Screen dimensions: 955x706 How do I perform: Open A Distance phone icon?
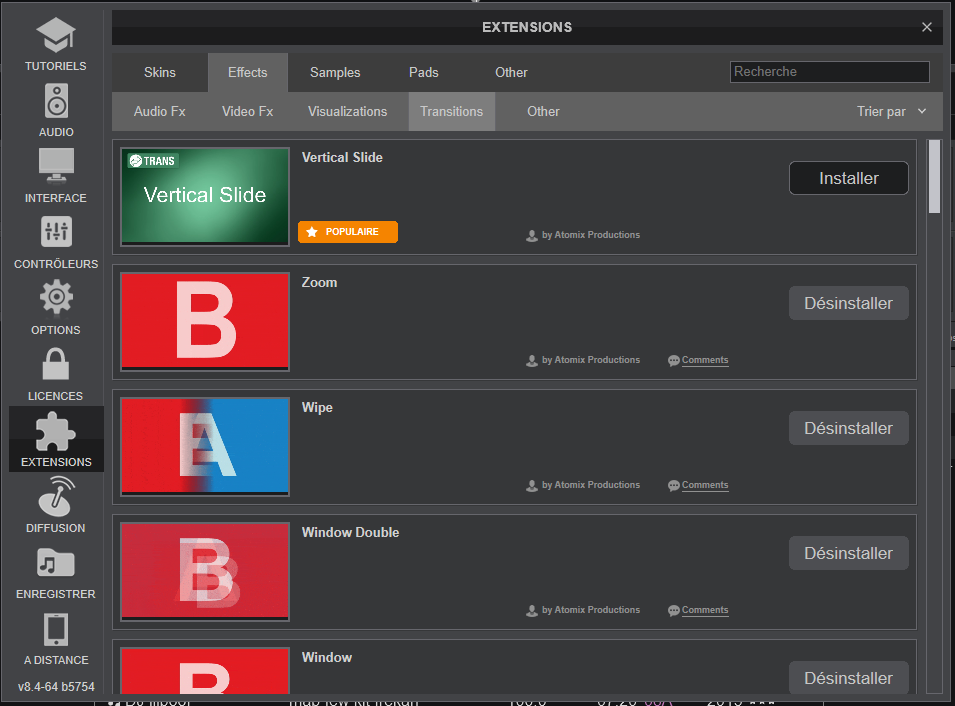point(56,629)
